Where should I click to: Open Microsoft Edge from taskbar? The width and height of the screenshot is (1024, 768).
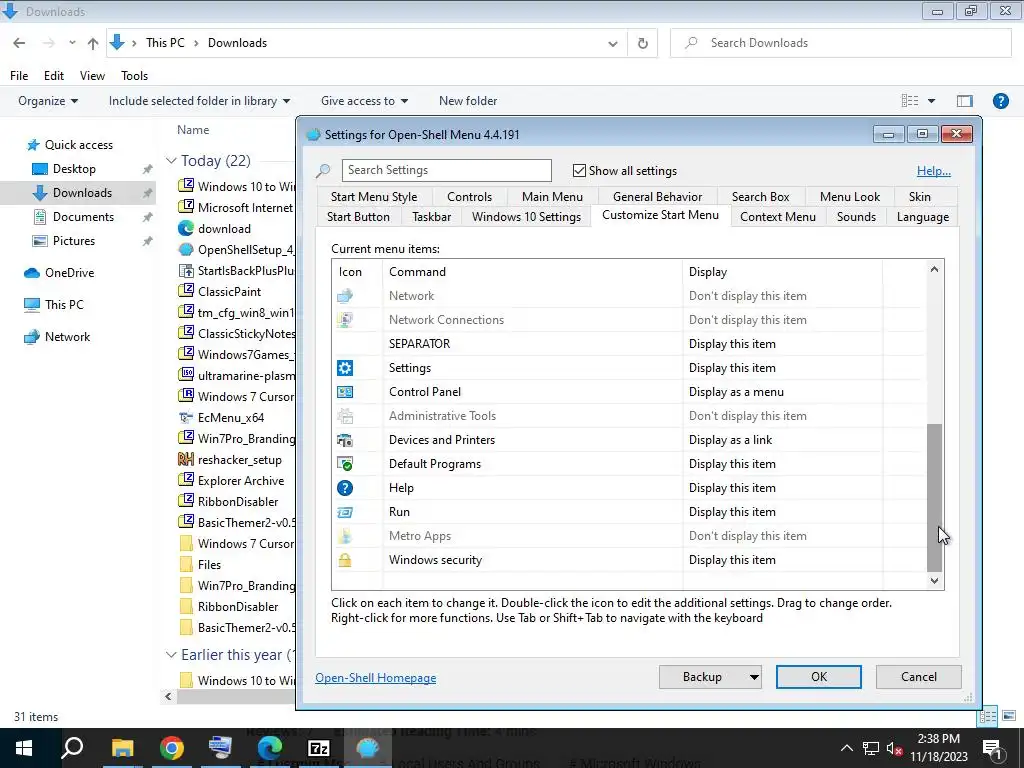click(x=270, y=748)
